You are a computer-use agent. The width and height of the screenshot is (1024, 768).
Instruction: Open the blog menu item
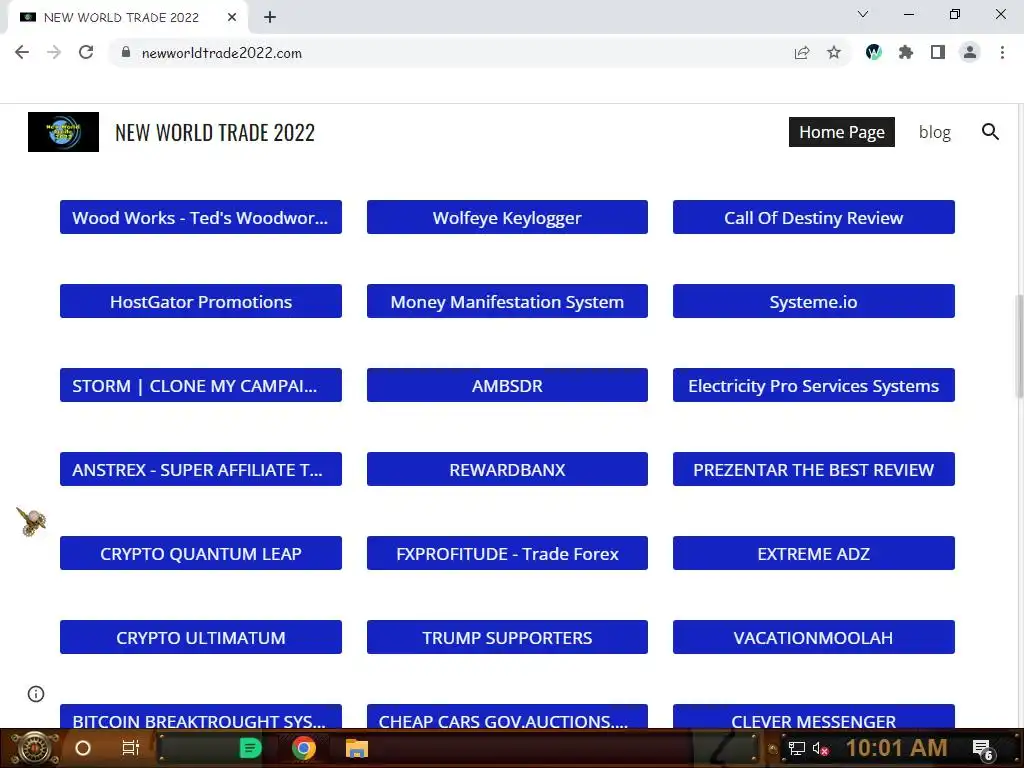[935, 132]
